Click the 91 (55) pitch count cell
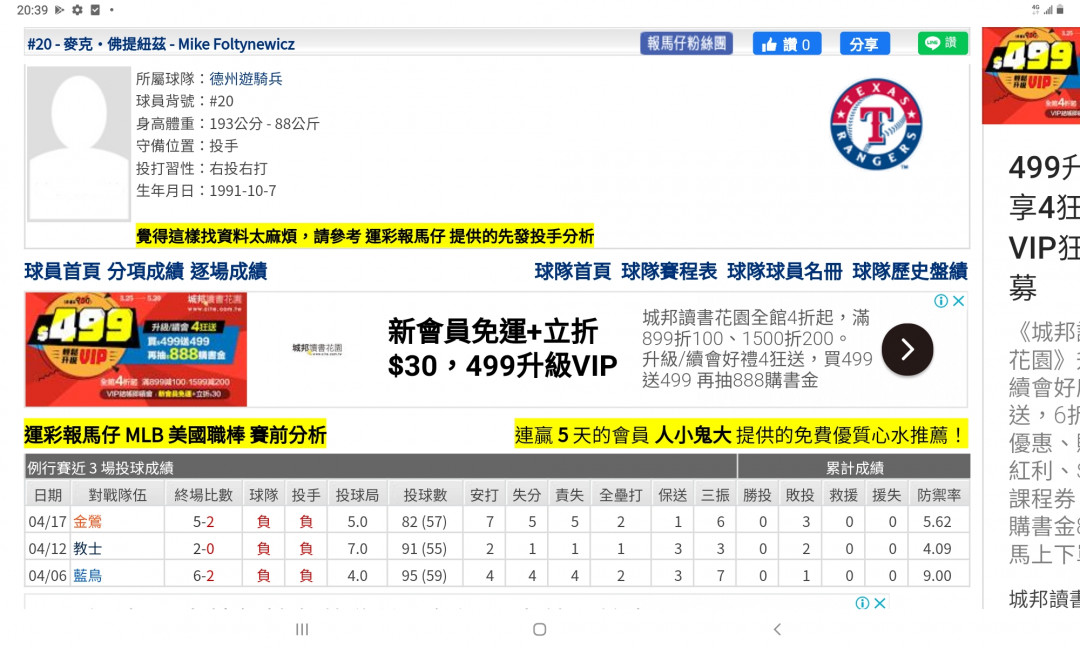Image resolution: width=1080 pixels, height=648 pixels. (424, 549)
